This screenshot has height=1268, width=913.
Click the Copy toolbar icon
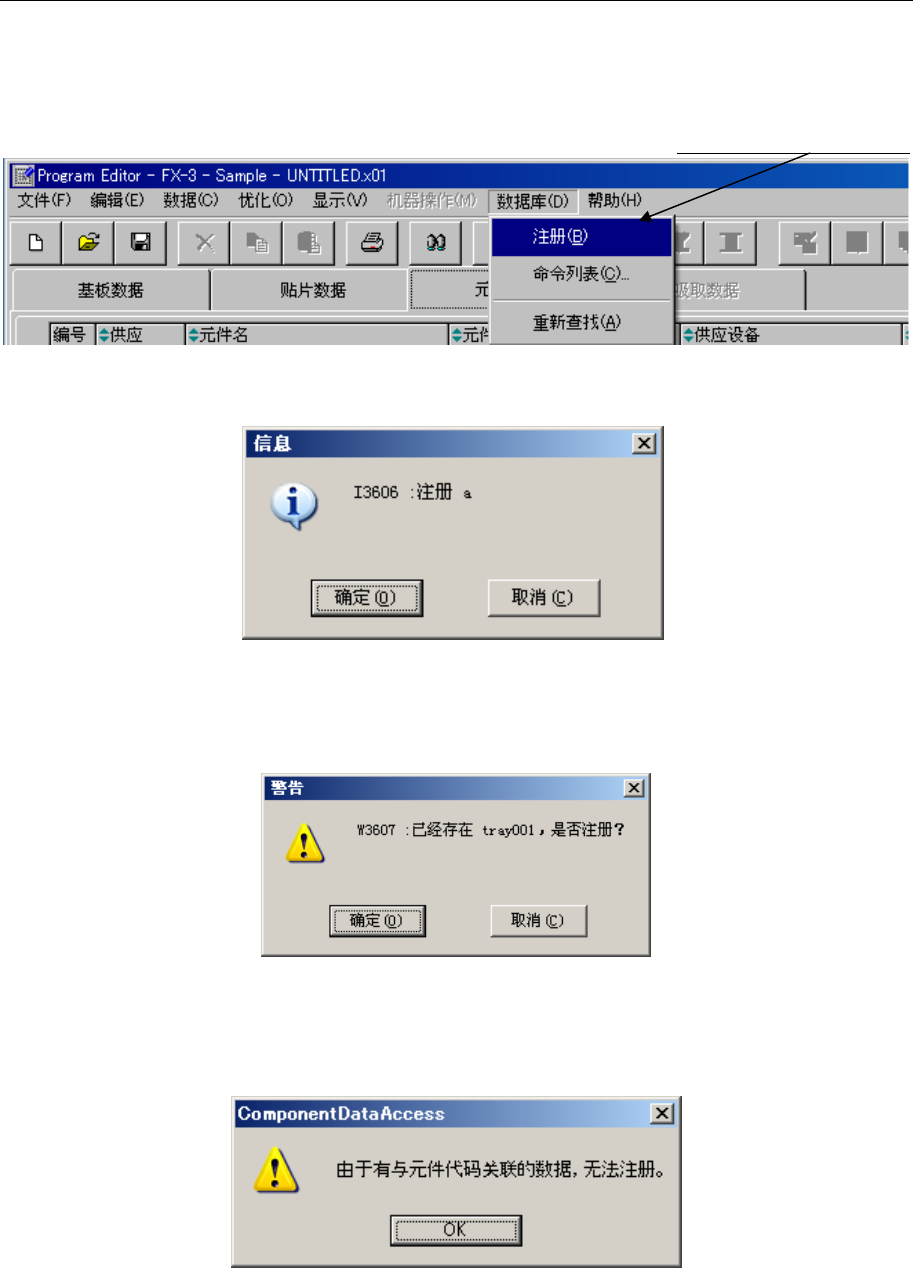click(x=255, y=241)
